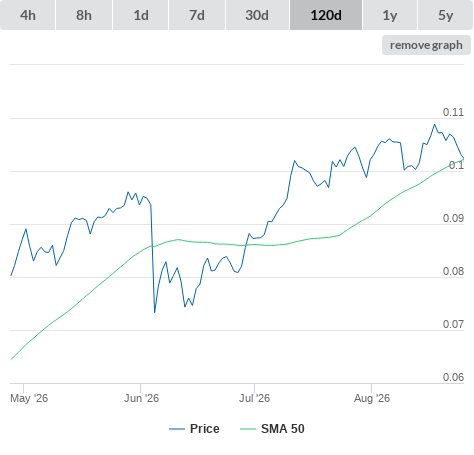Click the 0.11 y-axis label

point(453,112)
